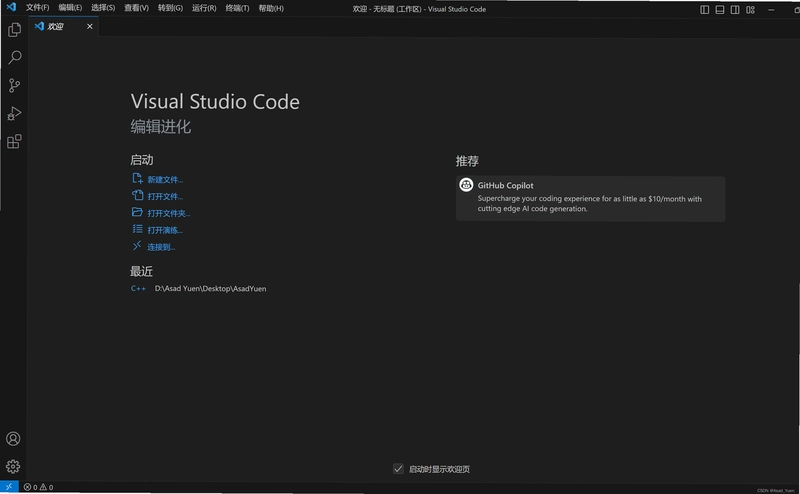Click the D:\Asad Yuen\Desktop\AsadYuen path text

(x=210, y=288)
